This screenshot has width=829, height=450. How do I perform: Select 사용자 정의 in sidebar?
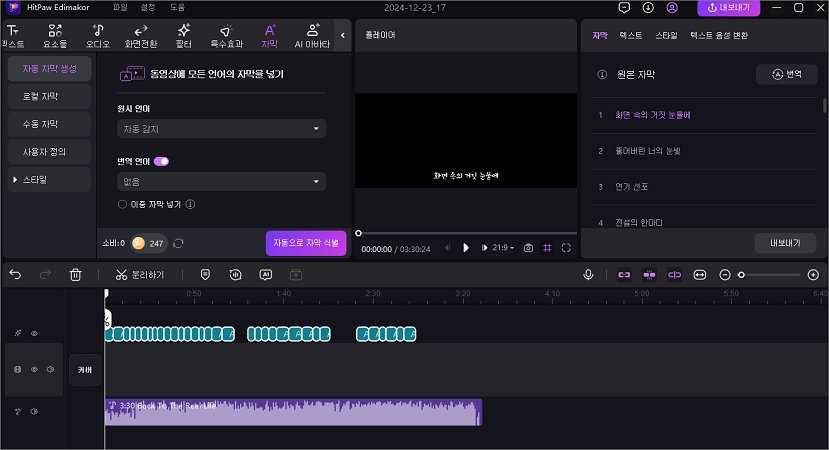tap(49, 152)
